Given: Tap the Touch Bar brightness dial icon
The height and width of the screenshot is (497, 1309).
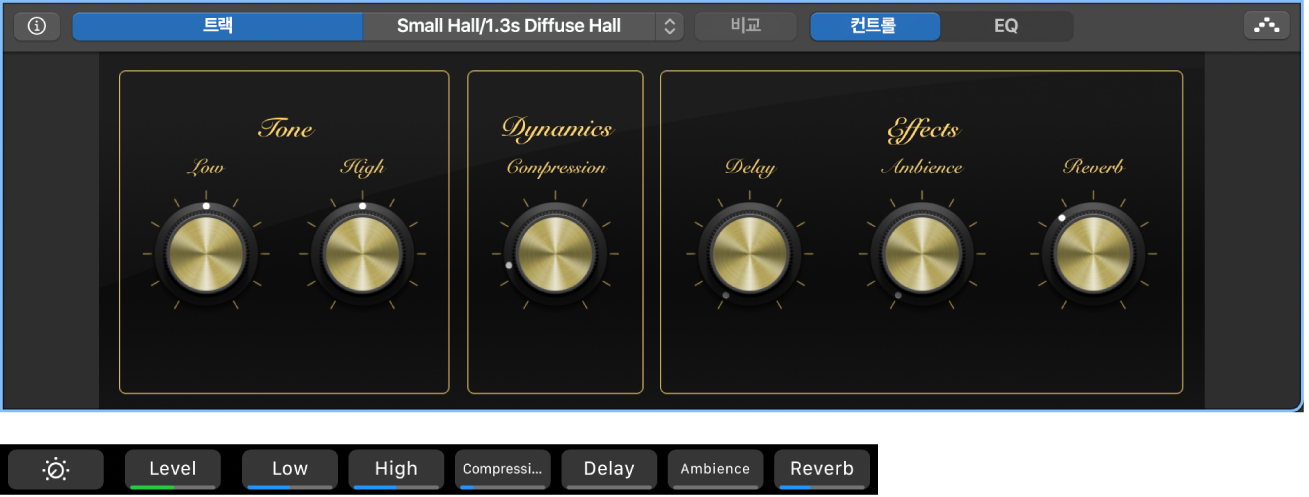Looking at the screenshot, I should (56, 469).
